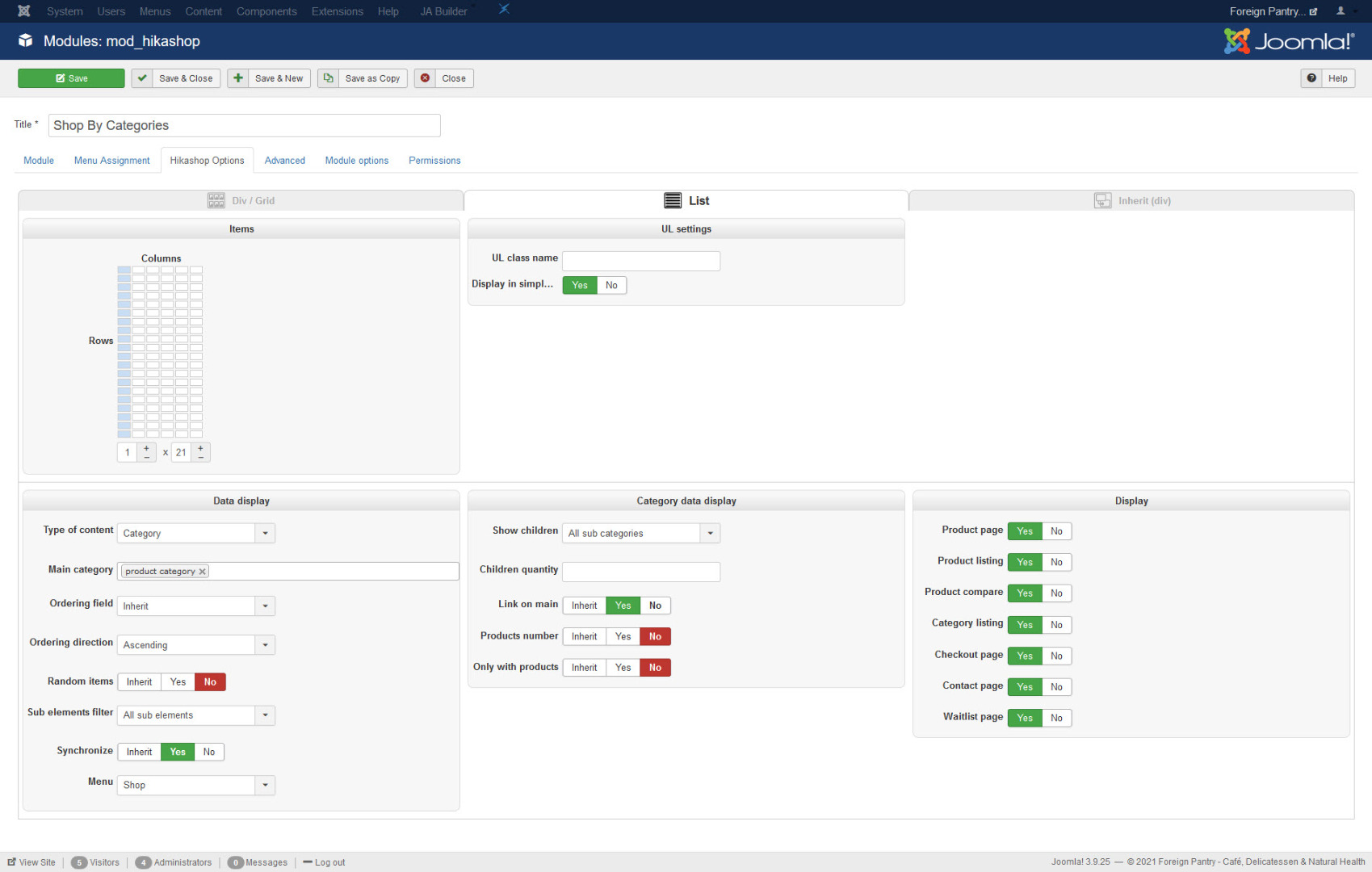Increase the columns count with plus

pos(146,448)
